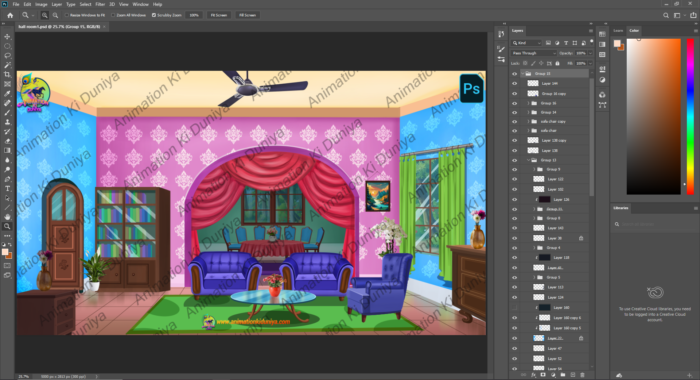This screenshot has height=380, width=700.
Task: Enable Resize Windows to Fit checkbox
Action: pos(67,15)
